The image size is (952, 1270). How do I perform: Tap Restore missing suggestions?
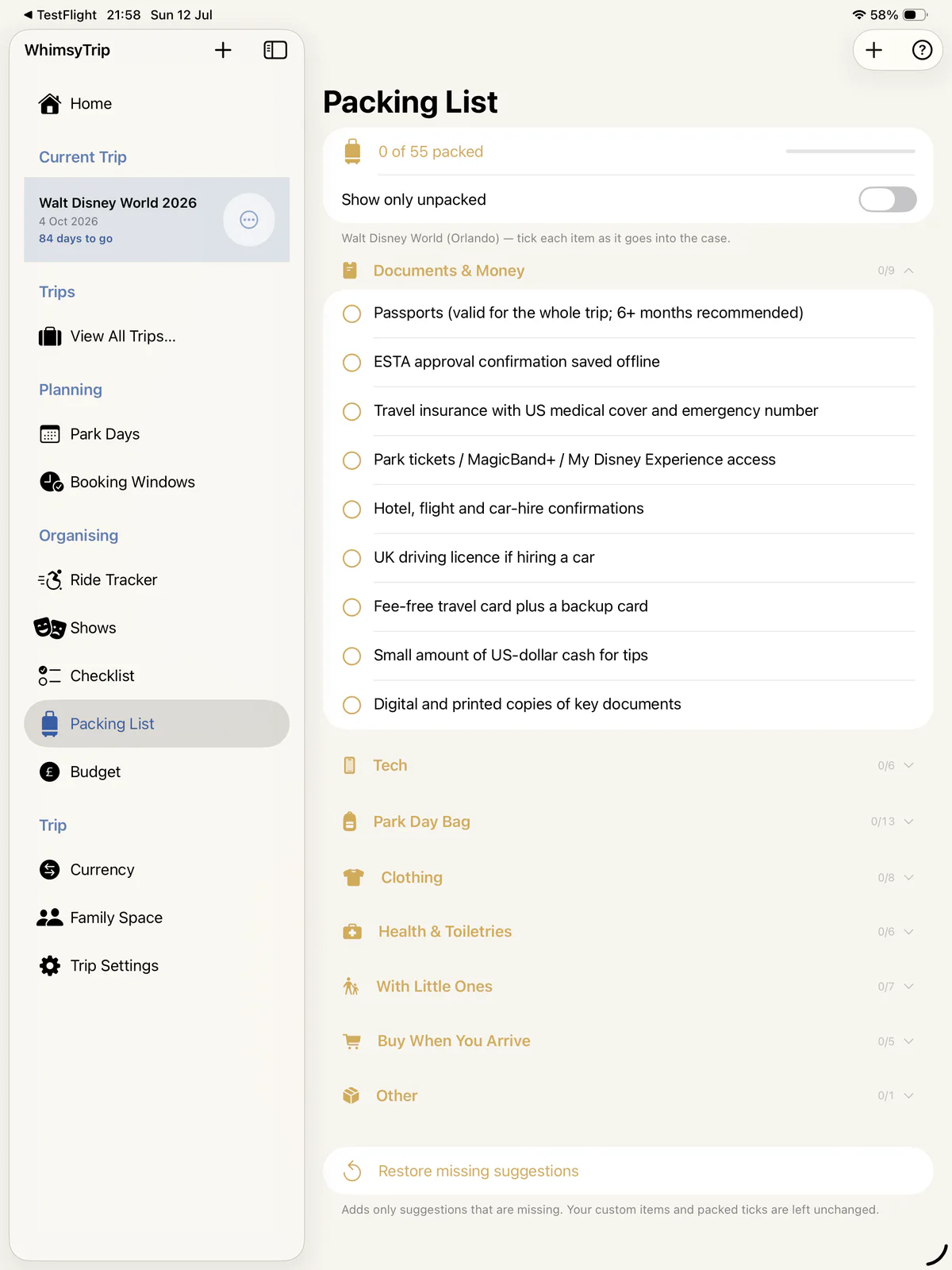(x=628, y=1171)
